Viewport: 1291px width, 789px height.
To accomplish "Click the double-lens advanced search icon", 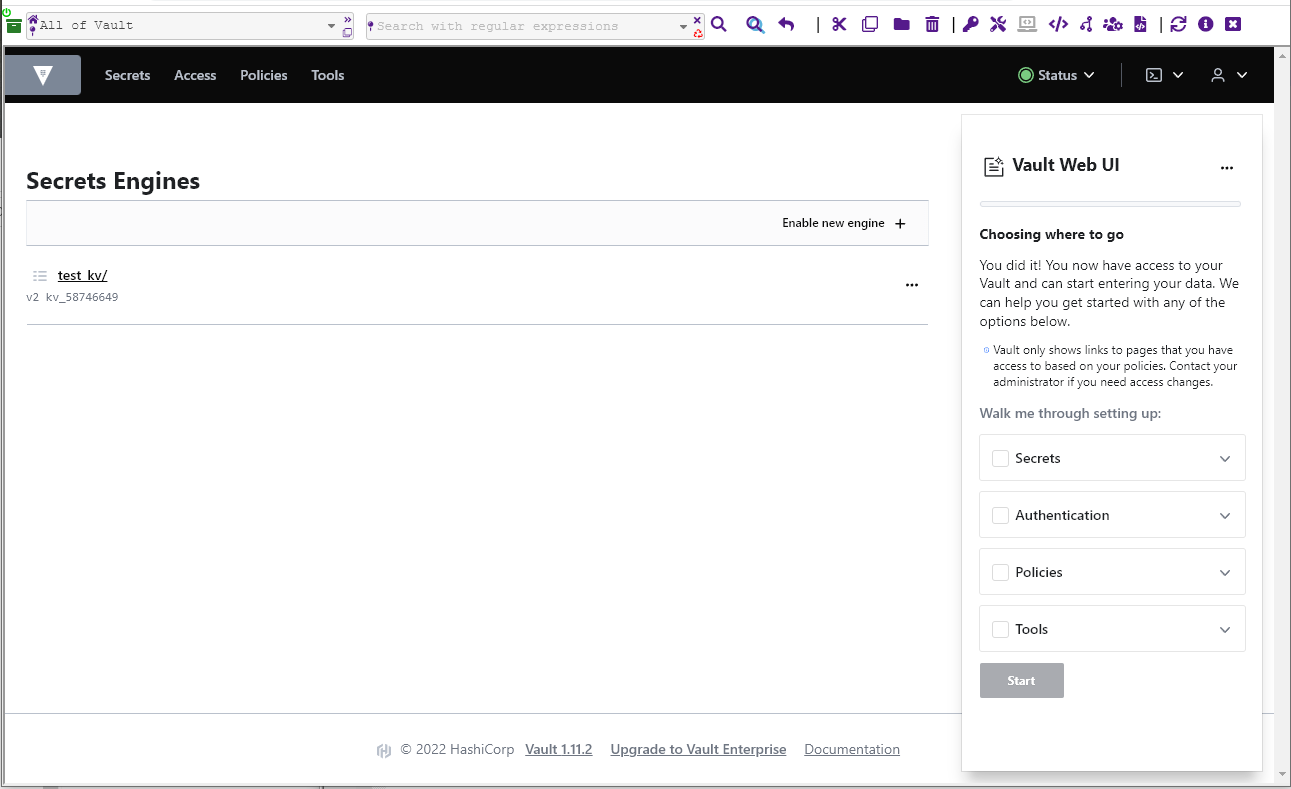I will click(x=755, y=24).
